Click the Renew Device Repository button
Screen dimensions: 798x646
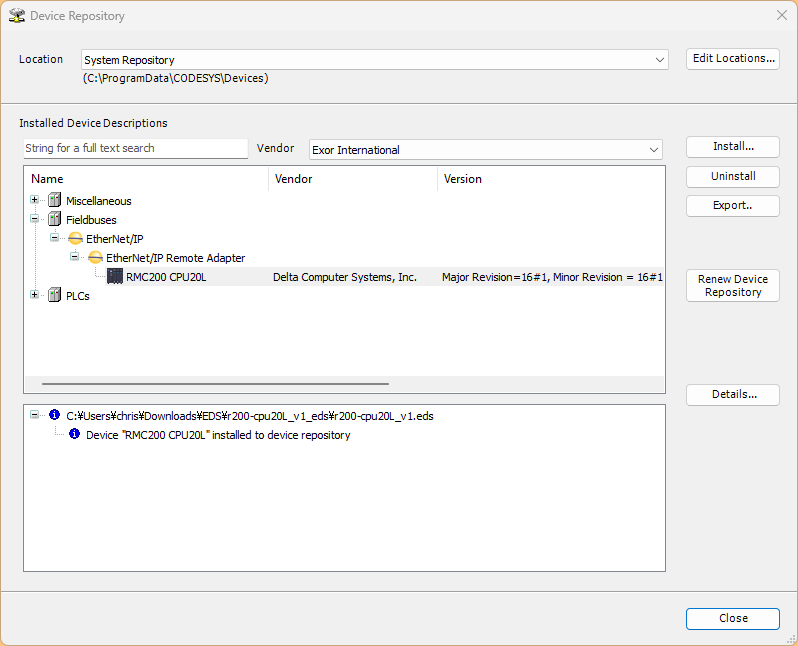click(732, 286)
